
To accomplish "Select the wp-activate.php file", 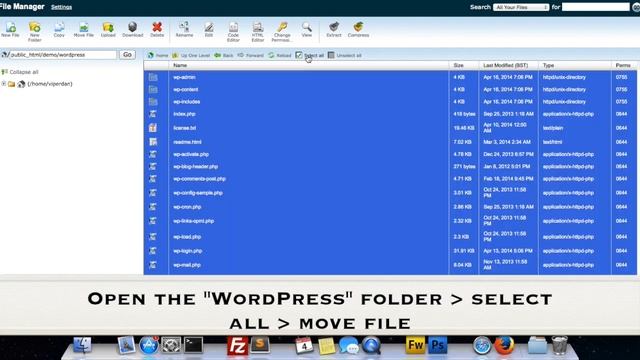I will pos(390,154).
